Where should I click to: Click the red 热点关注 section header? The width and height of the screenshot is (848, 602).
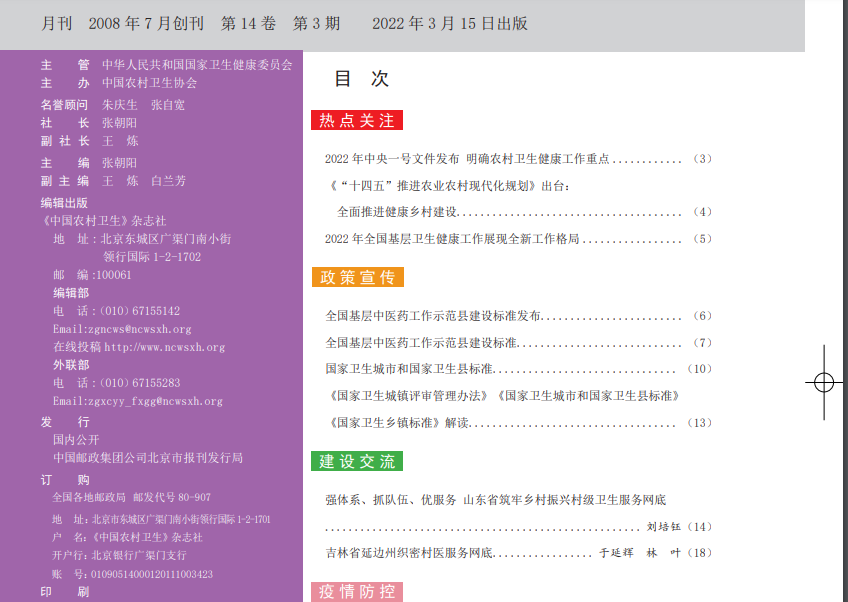[357, 120]
